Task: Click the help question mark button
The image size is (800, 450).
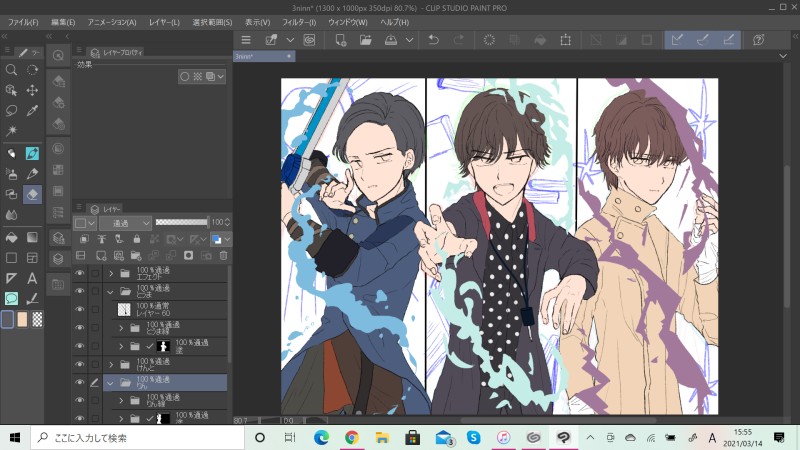Action: (759, 40)
